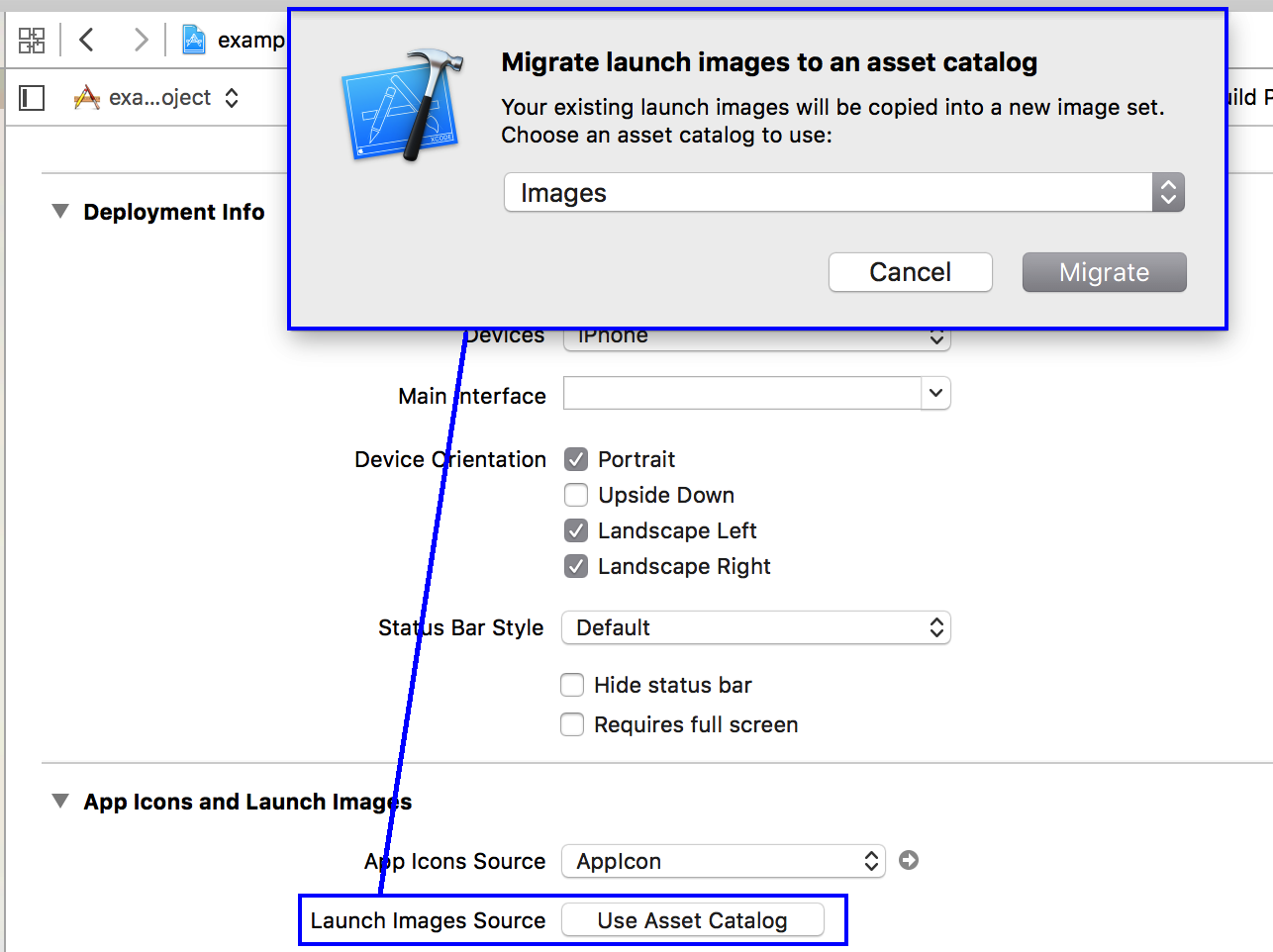Screen dimensions: 1273x952
Task: Click the target app icon beside exa...oject
Action: click(x=87, y=98)
